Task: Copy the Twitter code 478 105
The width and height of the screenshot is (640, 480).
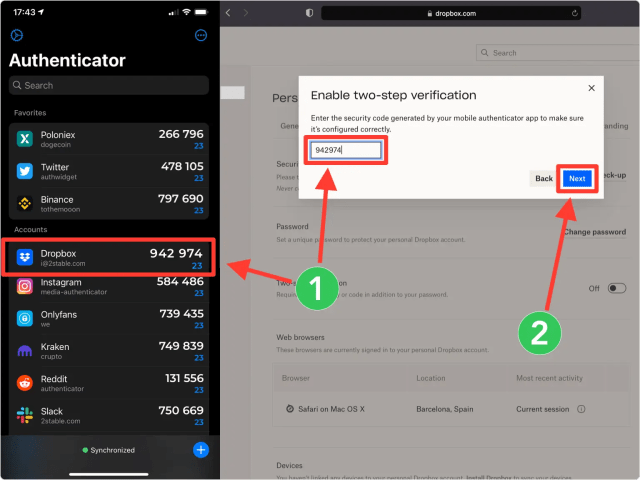Action: pos(182,166)
